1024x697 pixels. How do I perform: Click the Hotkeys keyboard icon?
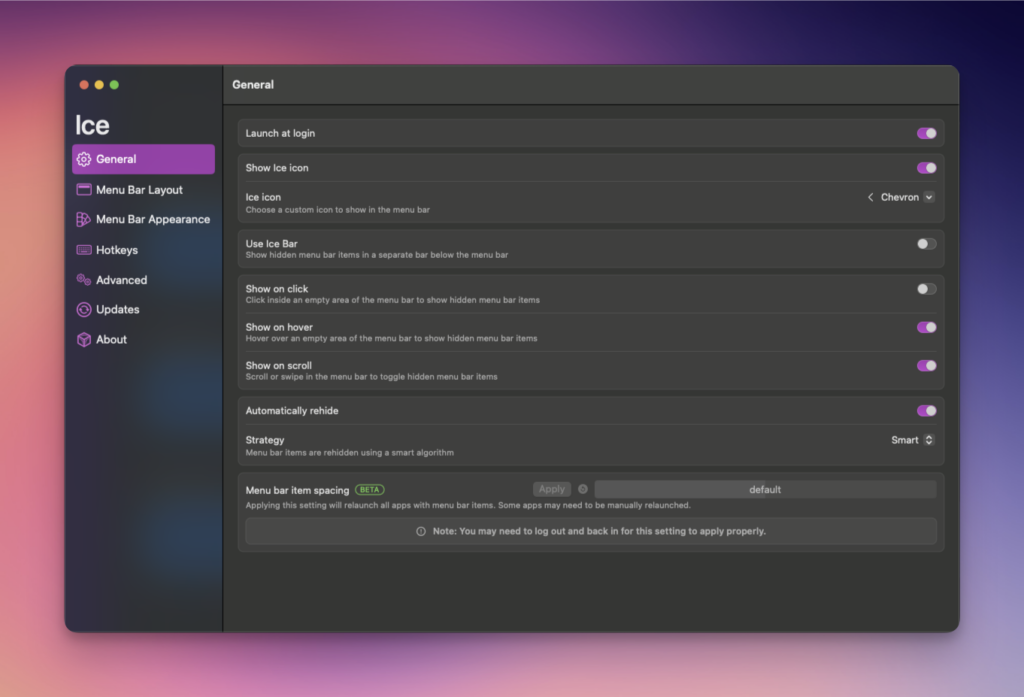[84, 250]
